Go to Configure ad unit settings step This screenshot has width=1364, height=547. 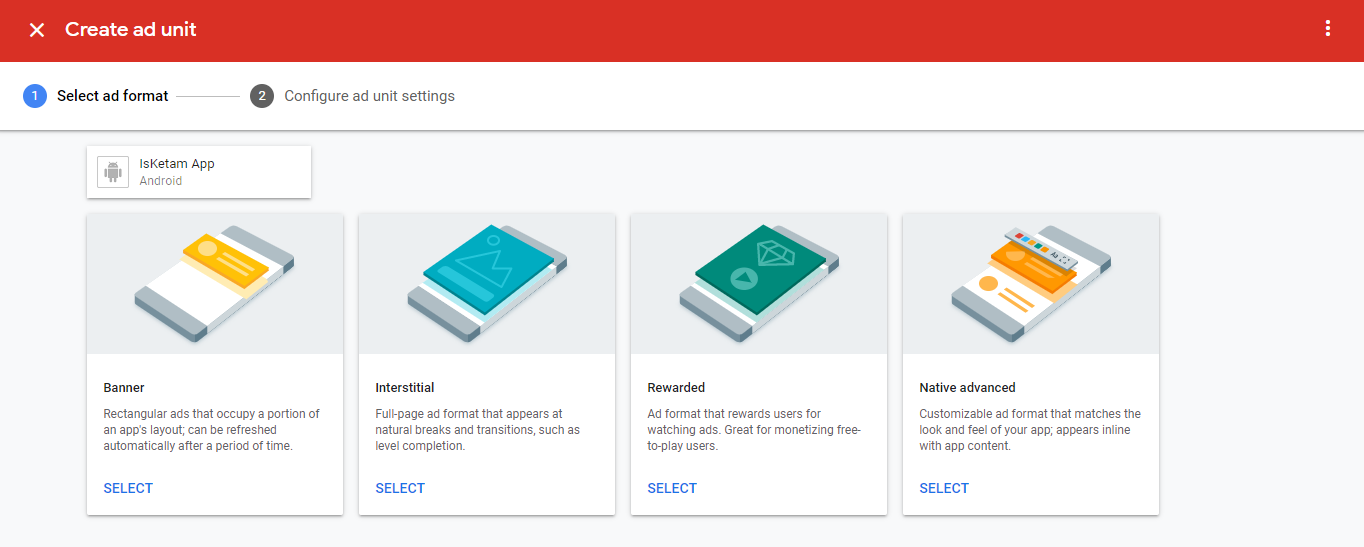point(369,96)
